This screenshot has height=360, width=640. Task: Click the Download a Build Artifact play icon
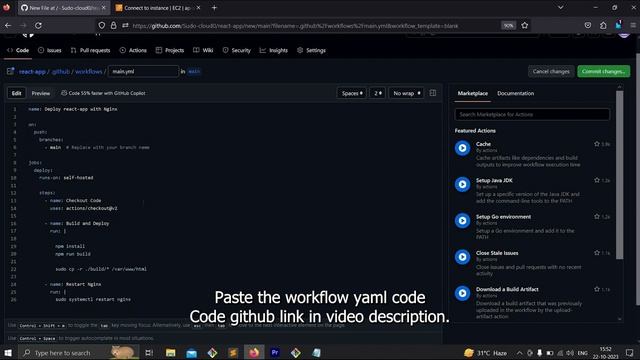pyautogui.click(x=462, y=293)
